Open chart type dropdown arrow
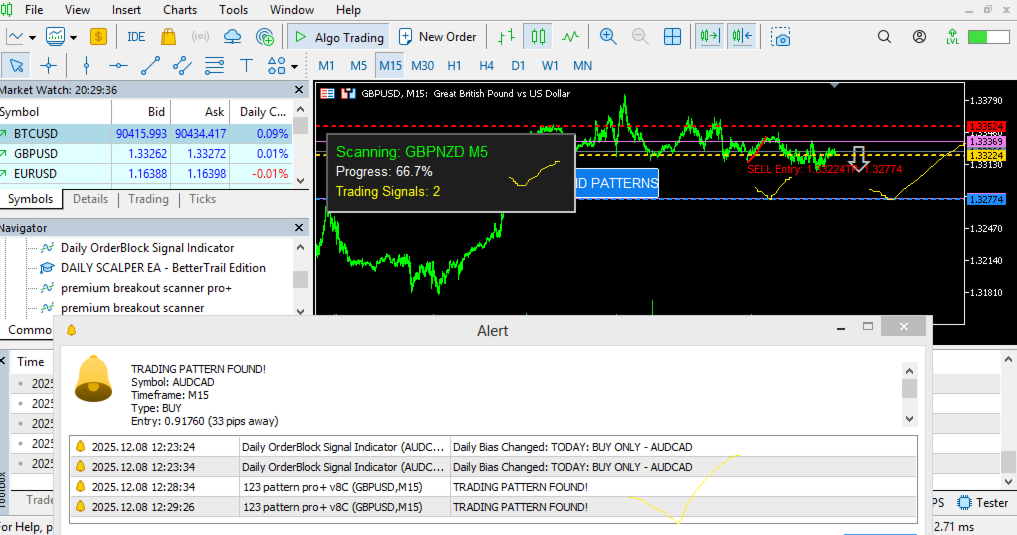This screenshot has width=1017, height=535. coord(32,38)
